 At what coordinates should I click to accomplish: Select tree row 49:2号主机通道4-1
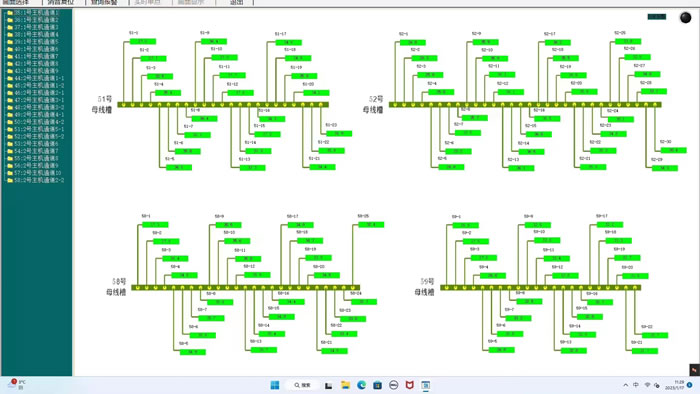[x=35, y=115]
